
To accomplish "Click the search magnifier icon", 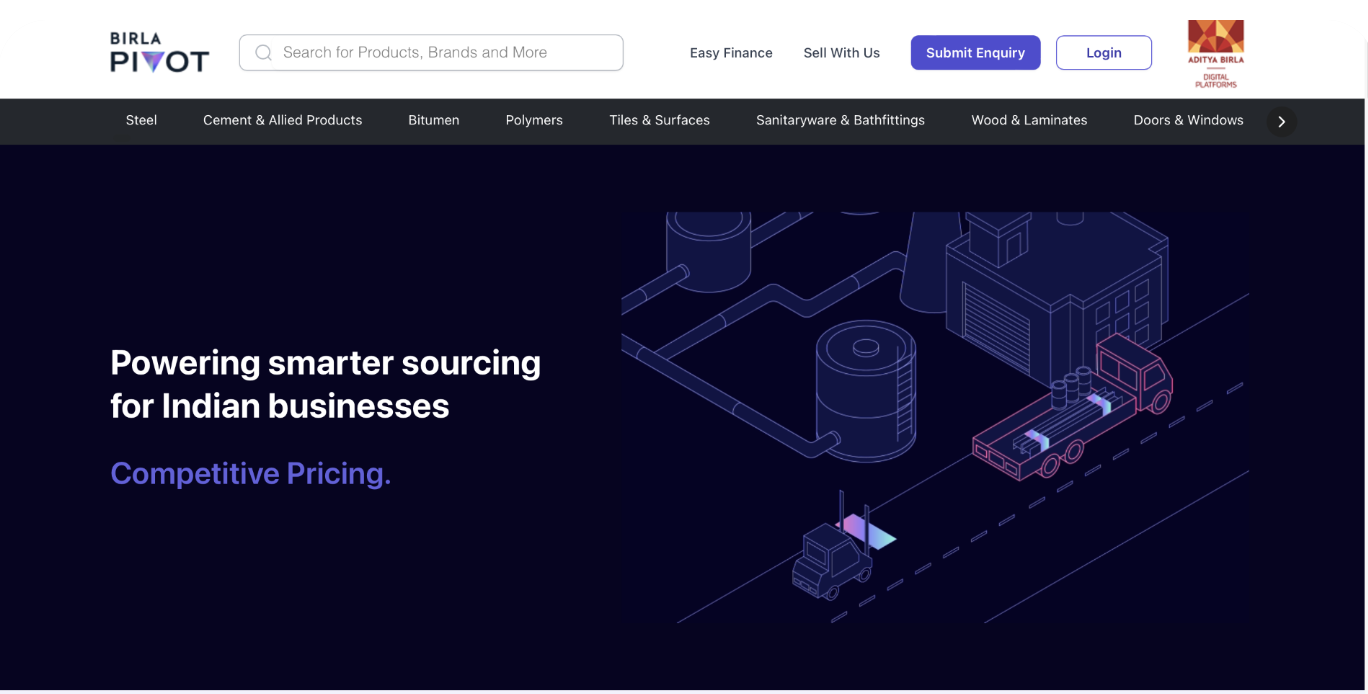I will 263,53.
